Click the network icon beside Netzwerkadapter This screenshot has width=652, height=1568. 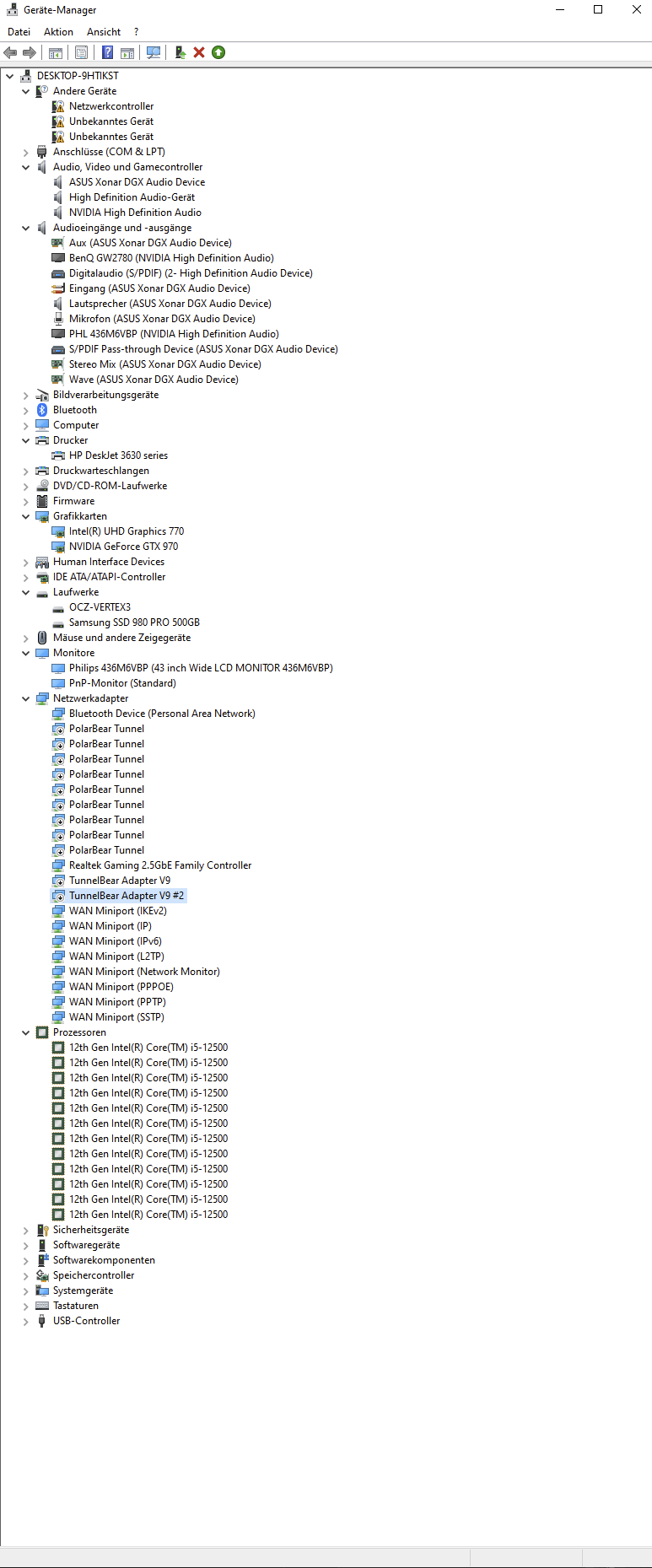(42, 698)
